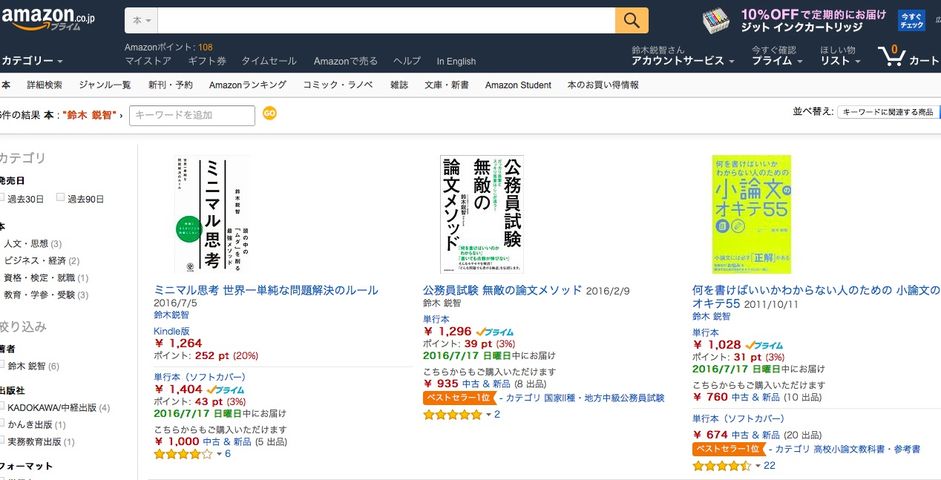Filter by 資格・検定・就職 category
The width and height of the screenshot is (941, 480).
39,278
